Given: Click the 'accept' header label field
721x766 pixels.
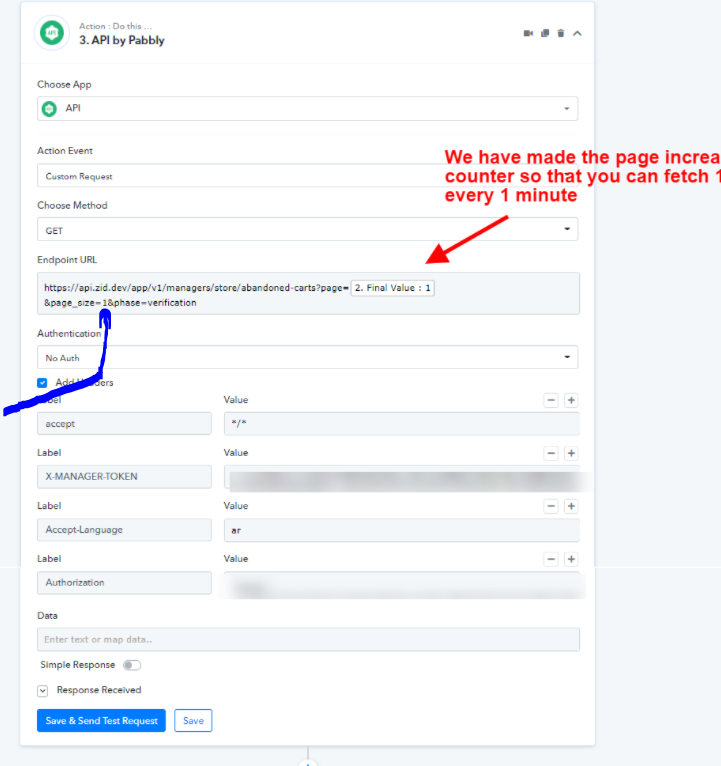Looking at the screenshot, I should [124, 424].
